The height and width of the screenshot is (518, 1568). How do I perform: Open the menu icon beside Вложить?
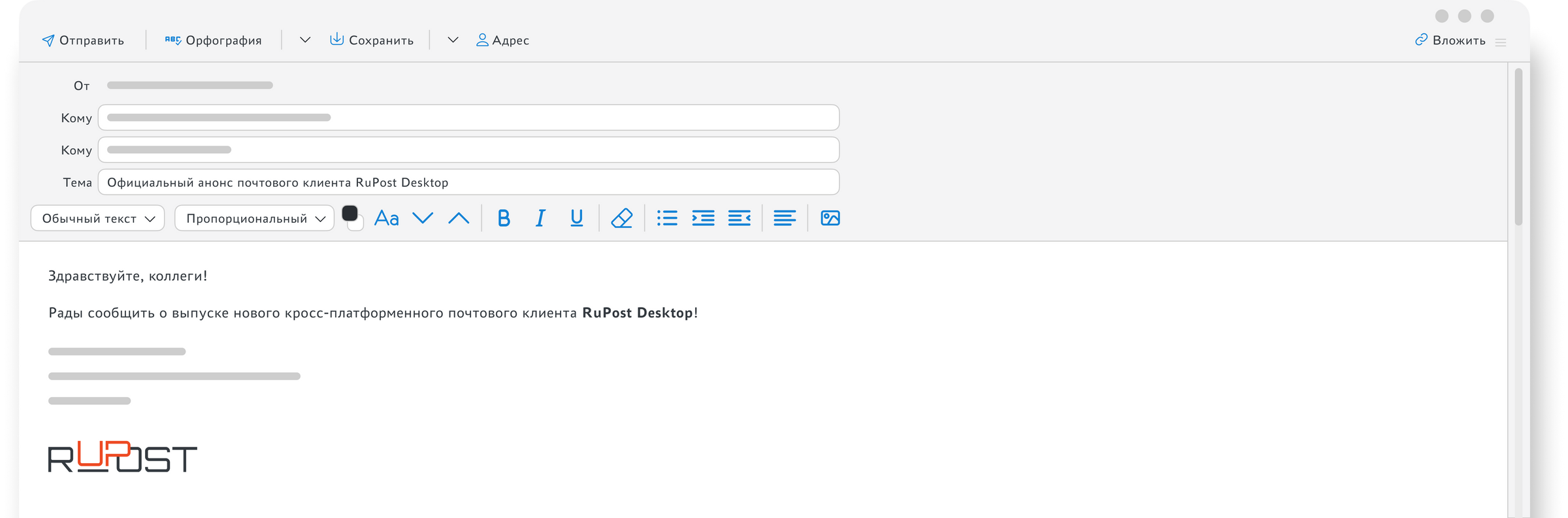1501,42
